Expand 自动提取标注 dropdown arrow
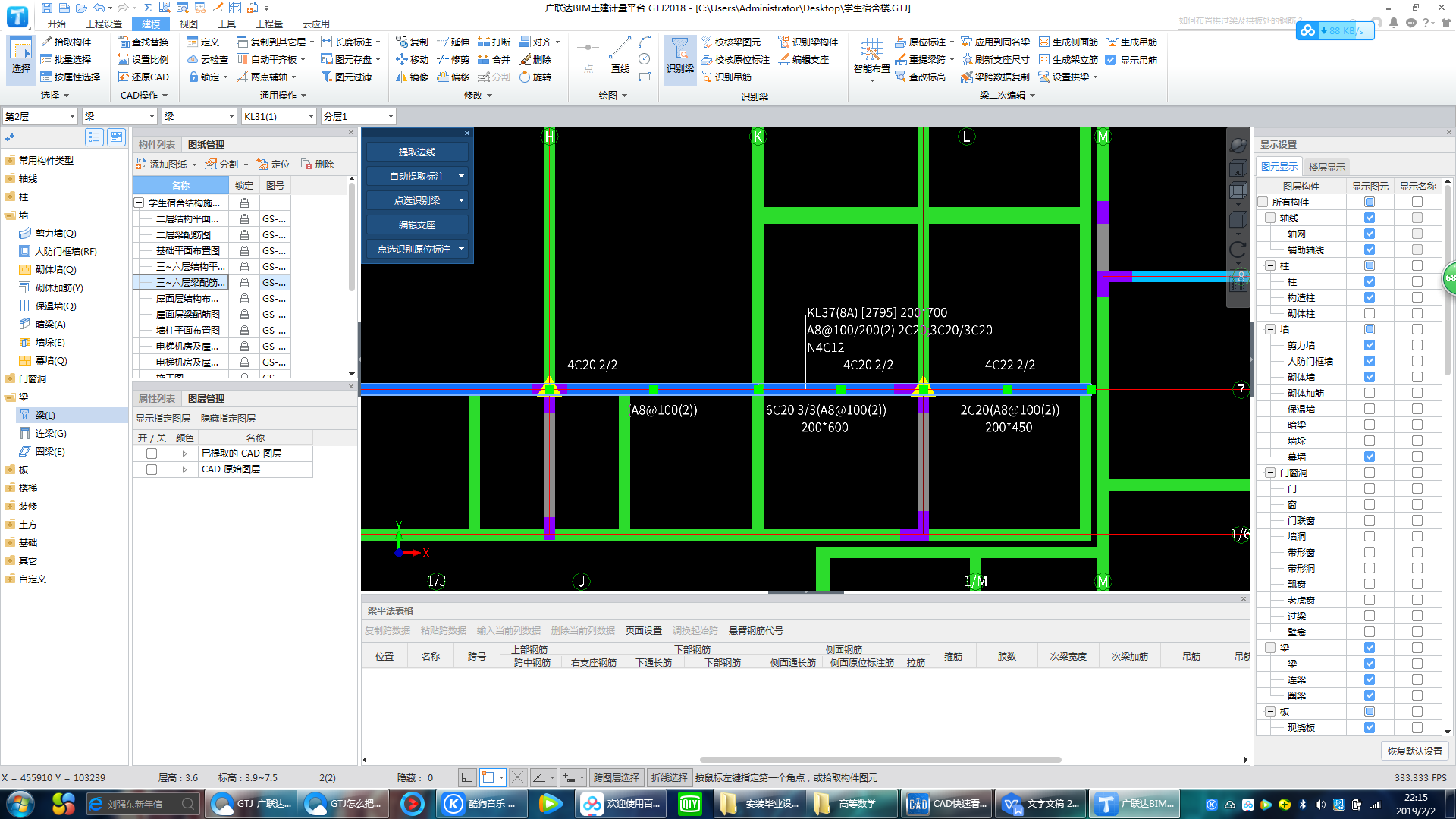Image resolution: width=1456 pixels, height=819 pixels. click(x=461, y=176)
